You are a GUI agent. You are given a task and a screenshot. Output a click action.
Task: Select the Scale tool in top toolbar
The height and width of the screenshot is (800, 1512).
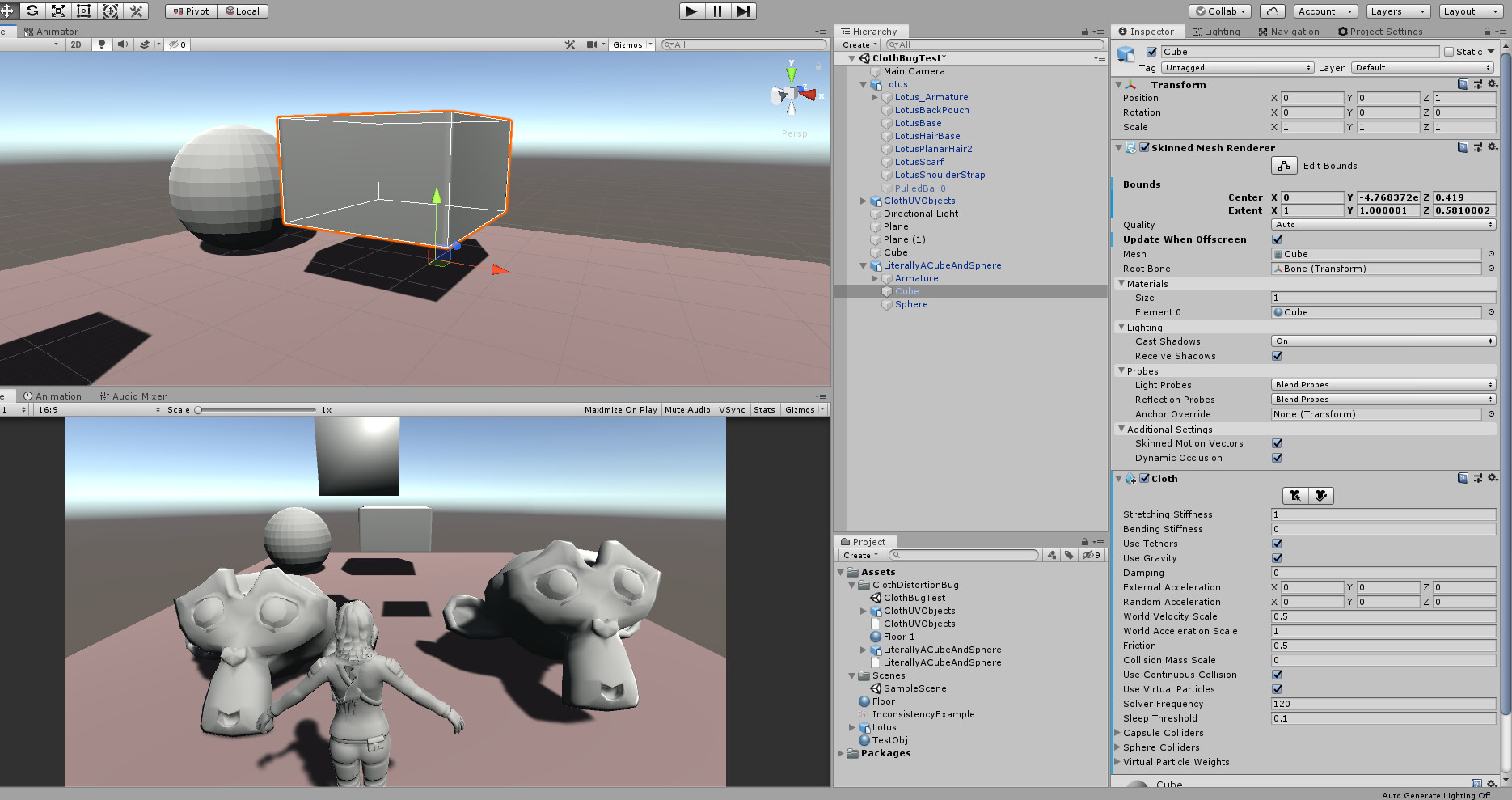click(x=58, y=11)
